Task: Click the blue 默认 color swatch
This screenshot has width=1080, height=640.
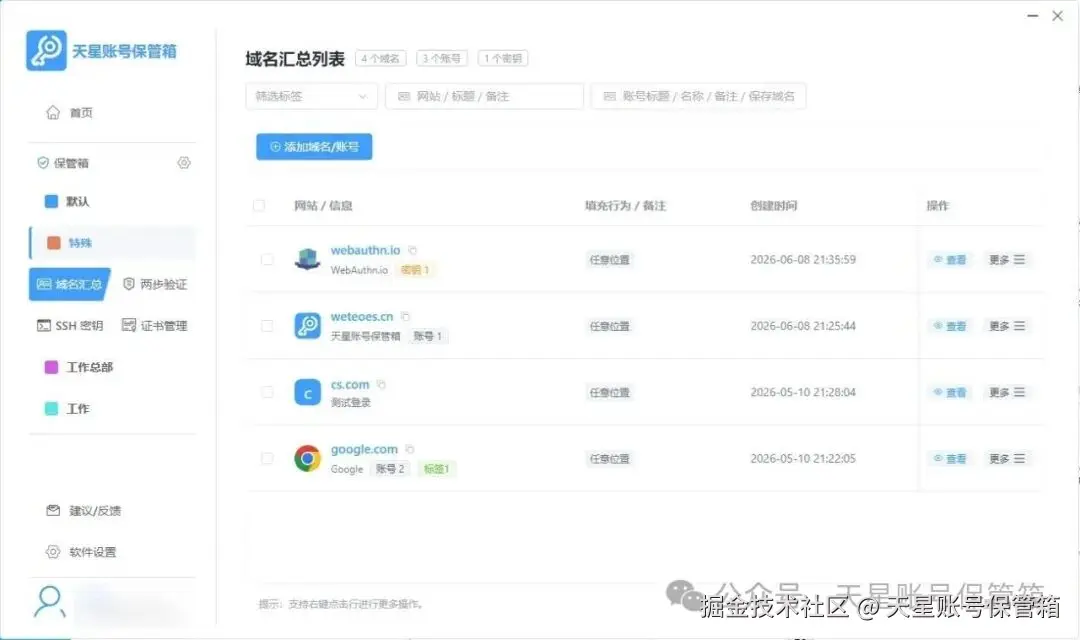Action: click(x=52, y=201)
